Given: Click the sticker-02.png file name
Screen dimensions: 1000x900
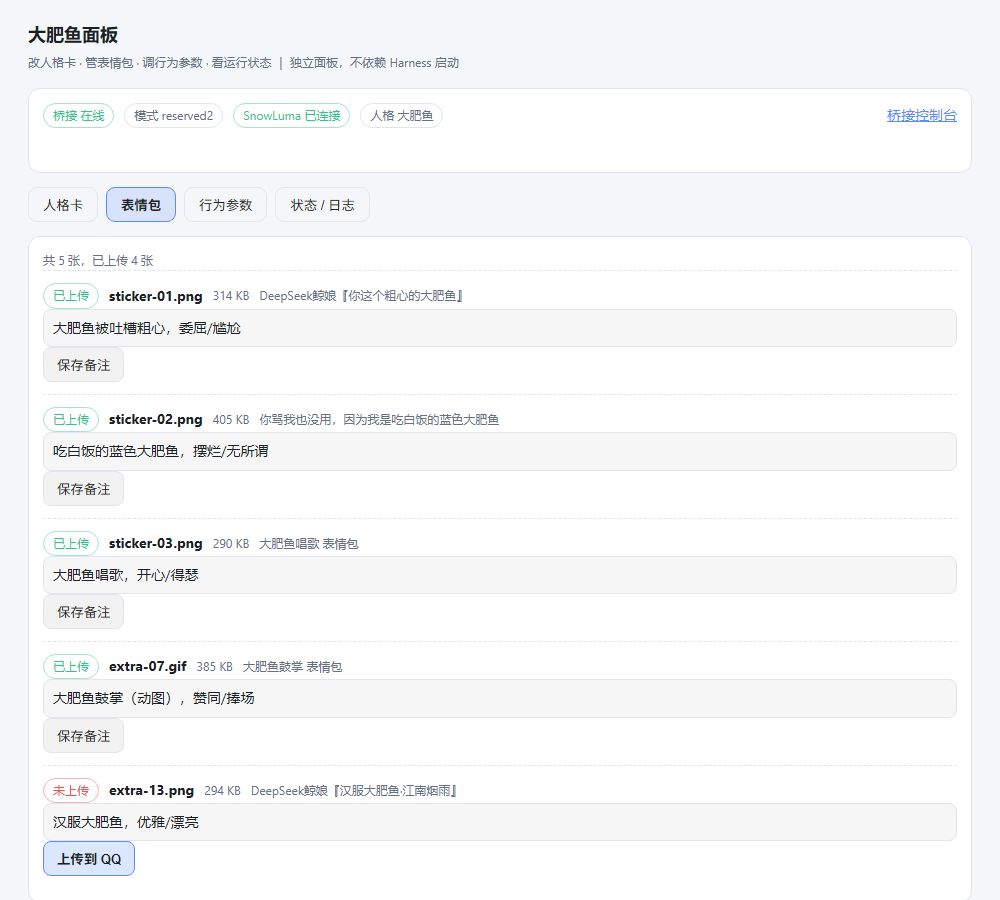Looking at the screenshot, I should [x=156, y=420].
